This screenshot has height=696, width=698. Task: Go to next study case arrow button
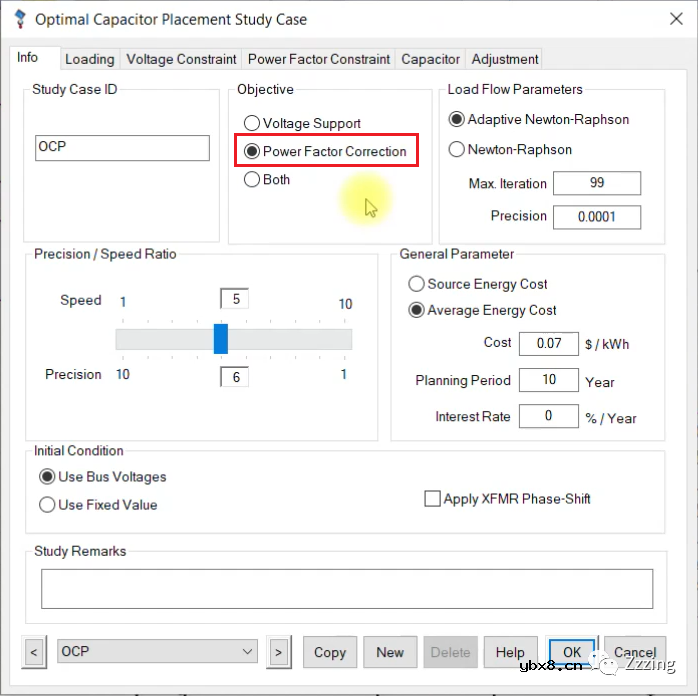(x=278, y=652)
